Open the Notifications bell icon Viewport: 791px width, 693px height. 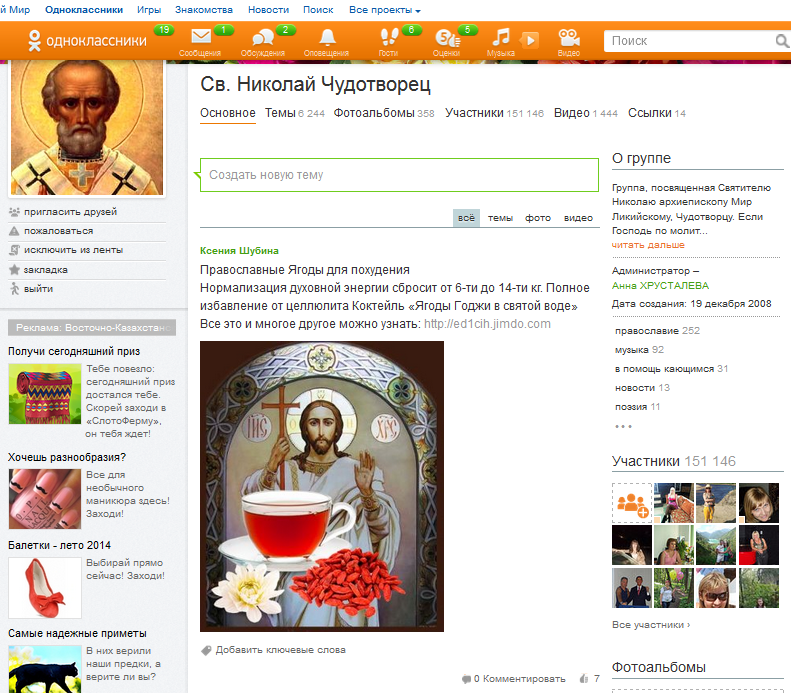pyautogui.click(x=327, y=37)
